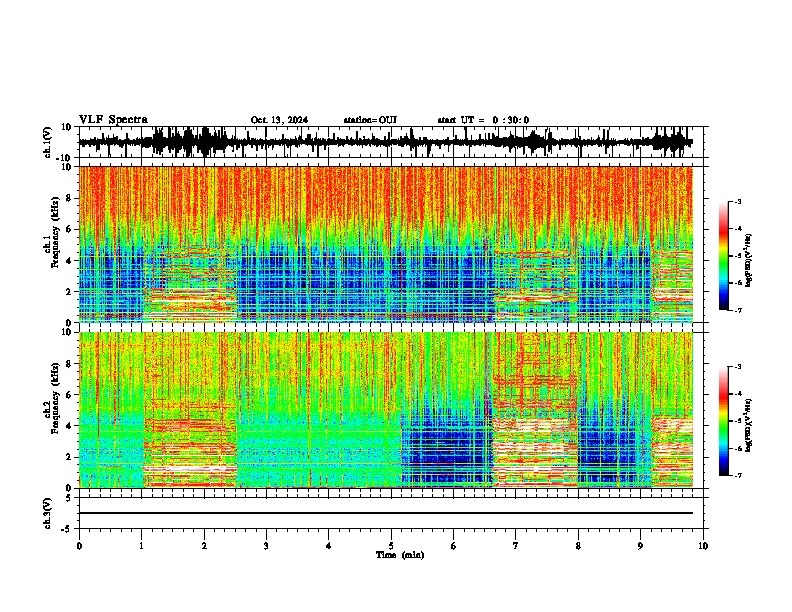Click the "10" label on the time axis
792x612 pixels.
[703, 546]
